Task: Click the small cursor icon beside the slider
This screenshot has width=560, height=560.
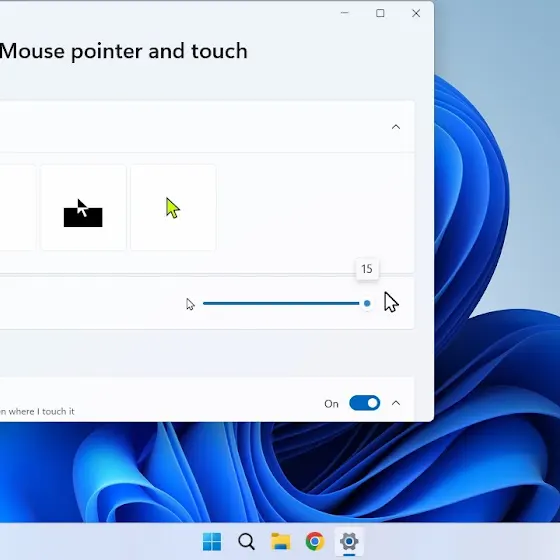Action: pyautogui.click(x=190, y=304)
